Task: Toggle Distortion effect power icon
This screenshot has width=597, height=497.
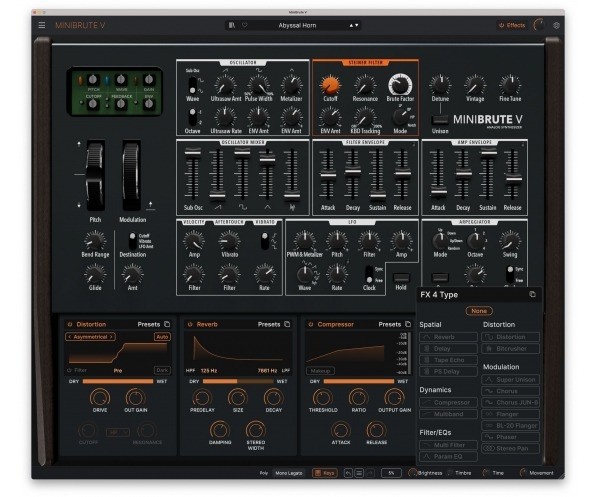Action: tap(70, 324)
